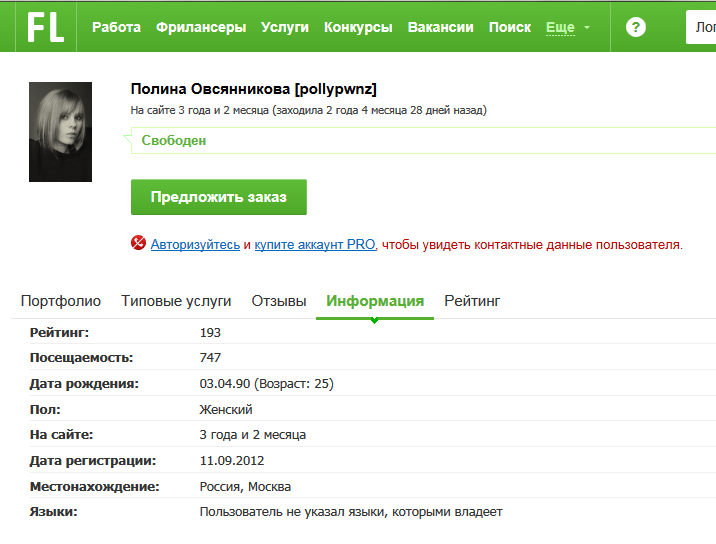Click the red warning icon beside Авторизуйтесь
Image resolution: width=716 pixels, height=544 pixels.
[138, 243]
